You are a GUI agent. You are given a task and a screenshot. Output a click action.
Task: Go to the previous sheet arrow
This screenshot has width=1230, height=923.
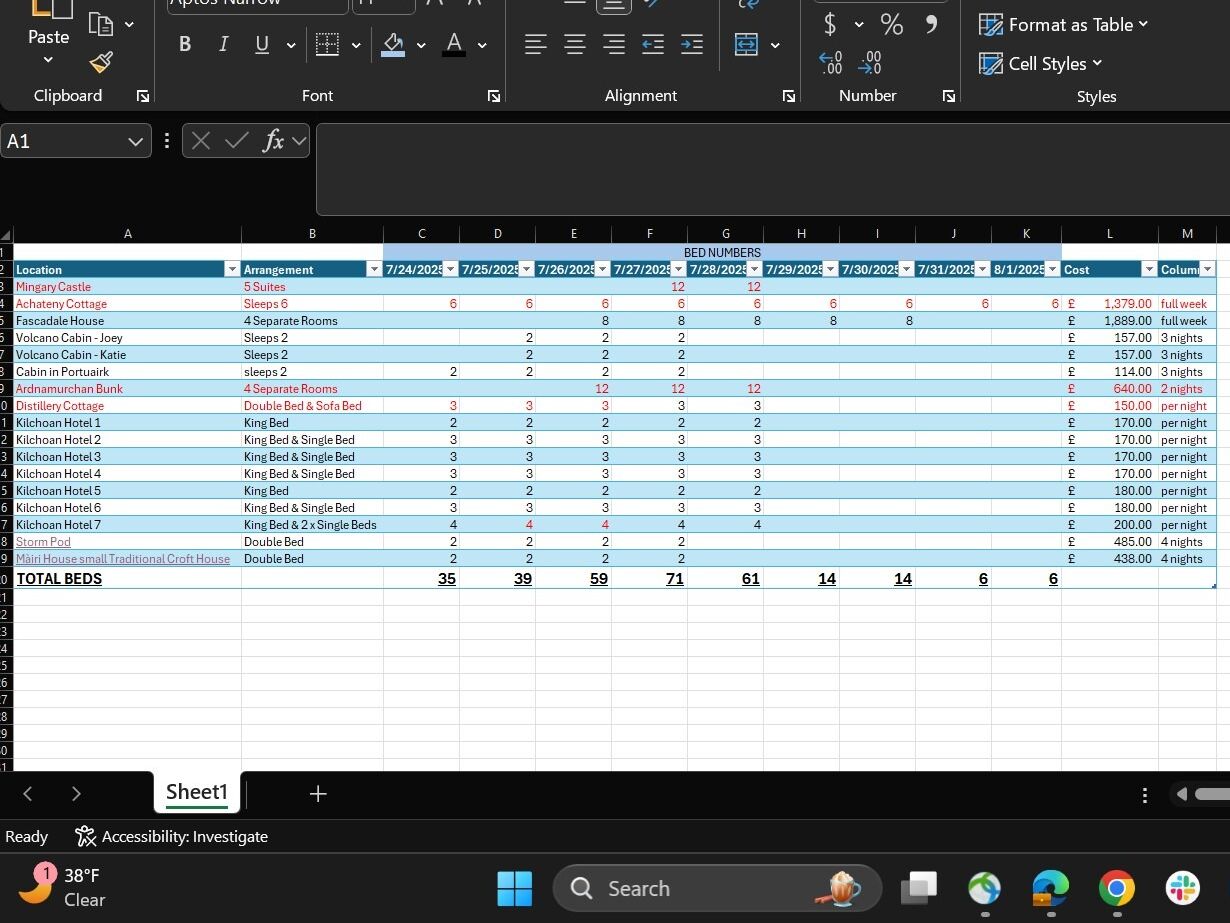click(28, 794)
